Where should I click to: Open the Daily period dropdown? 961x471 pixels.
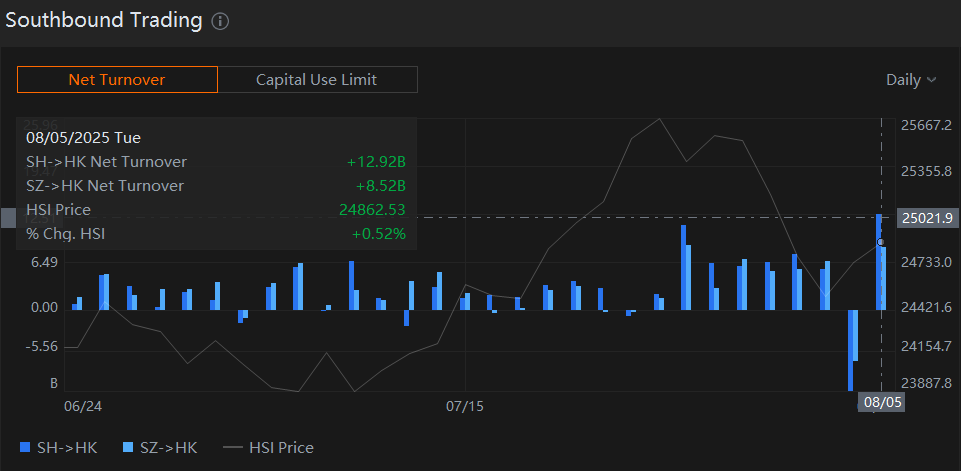click(911, 80)
